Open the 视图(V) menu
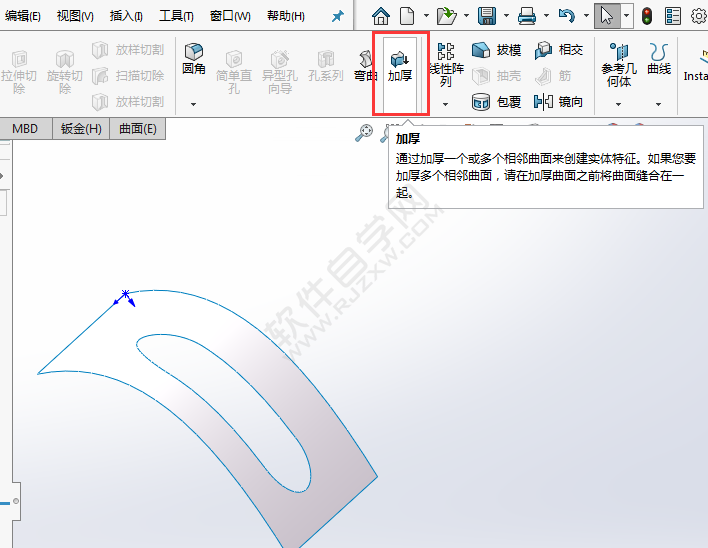This screenshot has height=548, width=708. [x=75, y=16]
